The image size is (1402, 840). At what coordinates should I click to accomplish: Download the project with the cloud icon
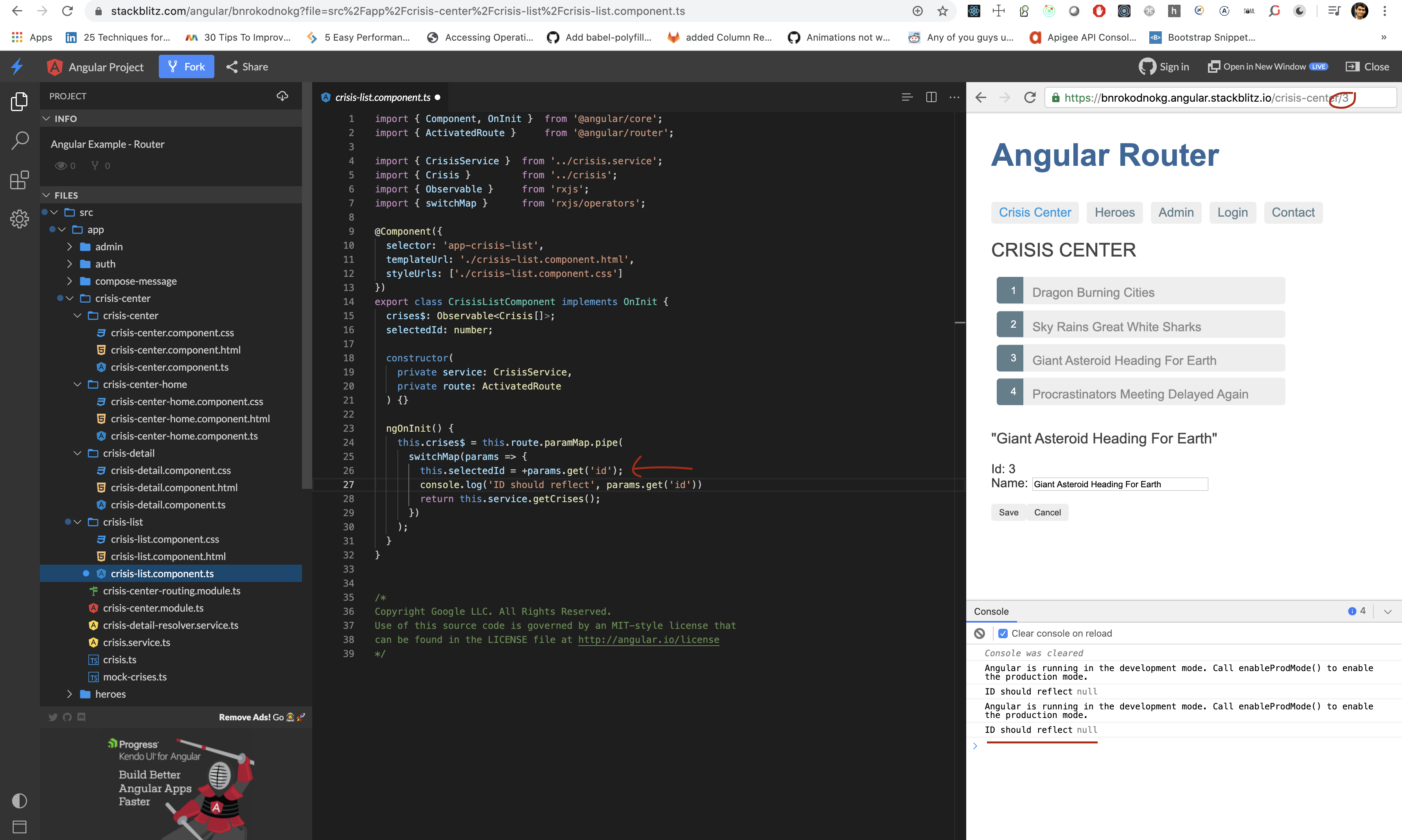coord(282,96)
